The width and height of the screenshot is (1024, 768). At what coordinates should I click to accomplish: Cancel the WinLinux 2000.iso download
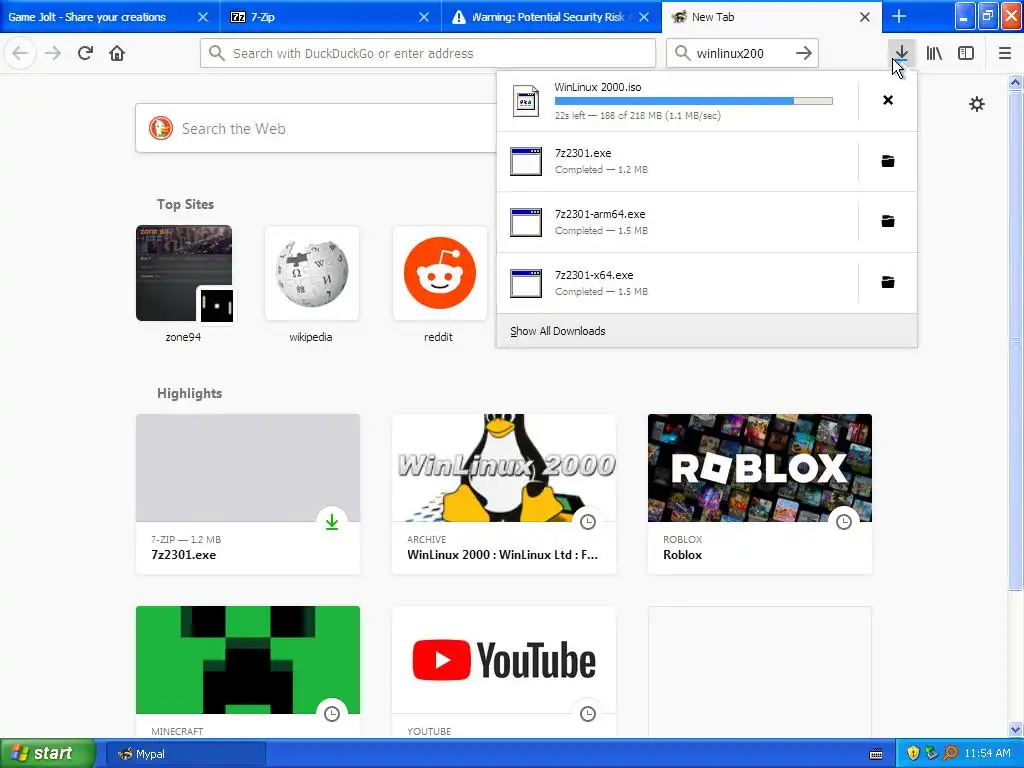(x=888, y=100)
